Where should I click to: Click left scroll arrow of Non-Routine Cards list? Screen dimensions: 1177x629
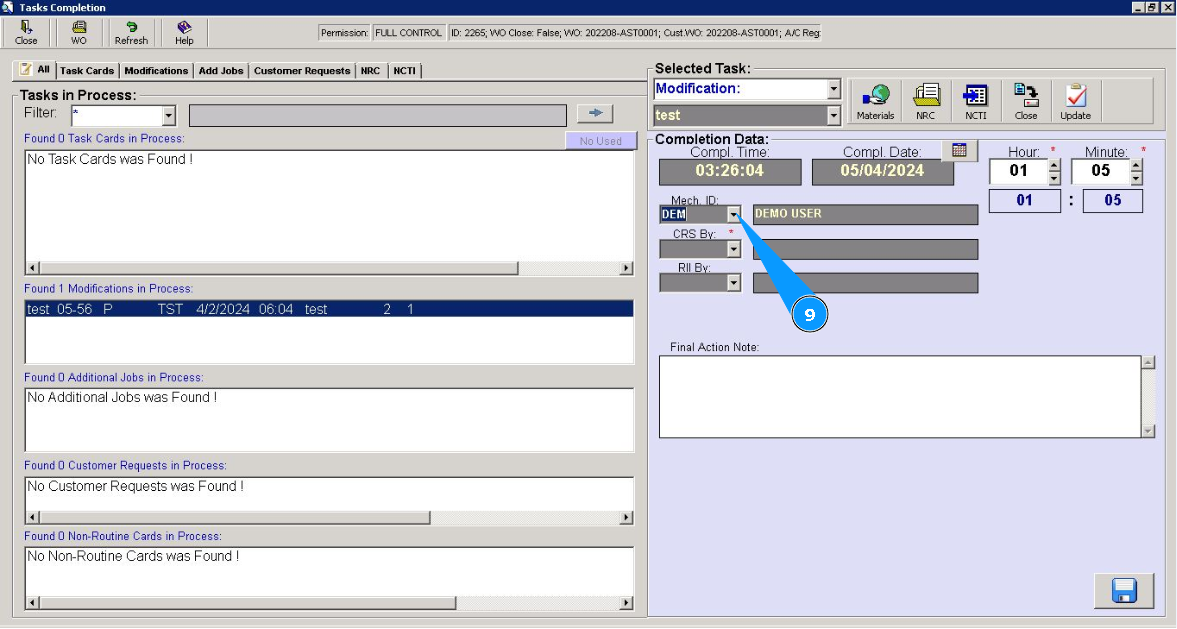point(32,603)
